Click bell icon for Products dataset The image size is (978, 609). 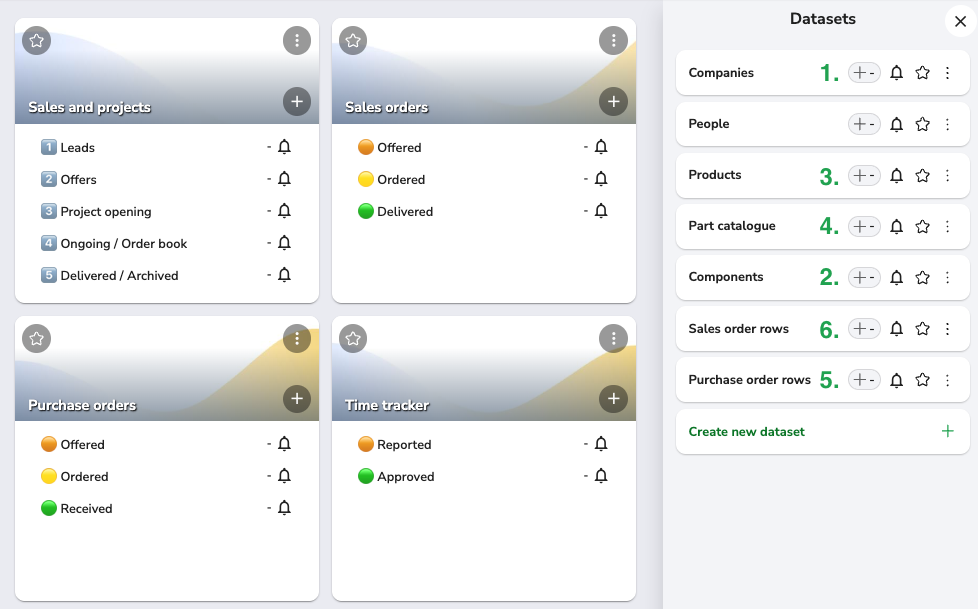pos(896,175)
